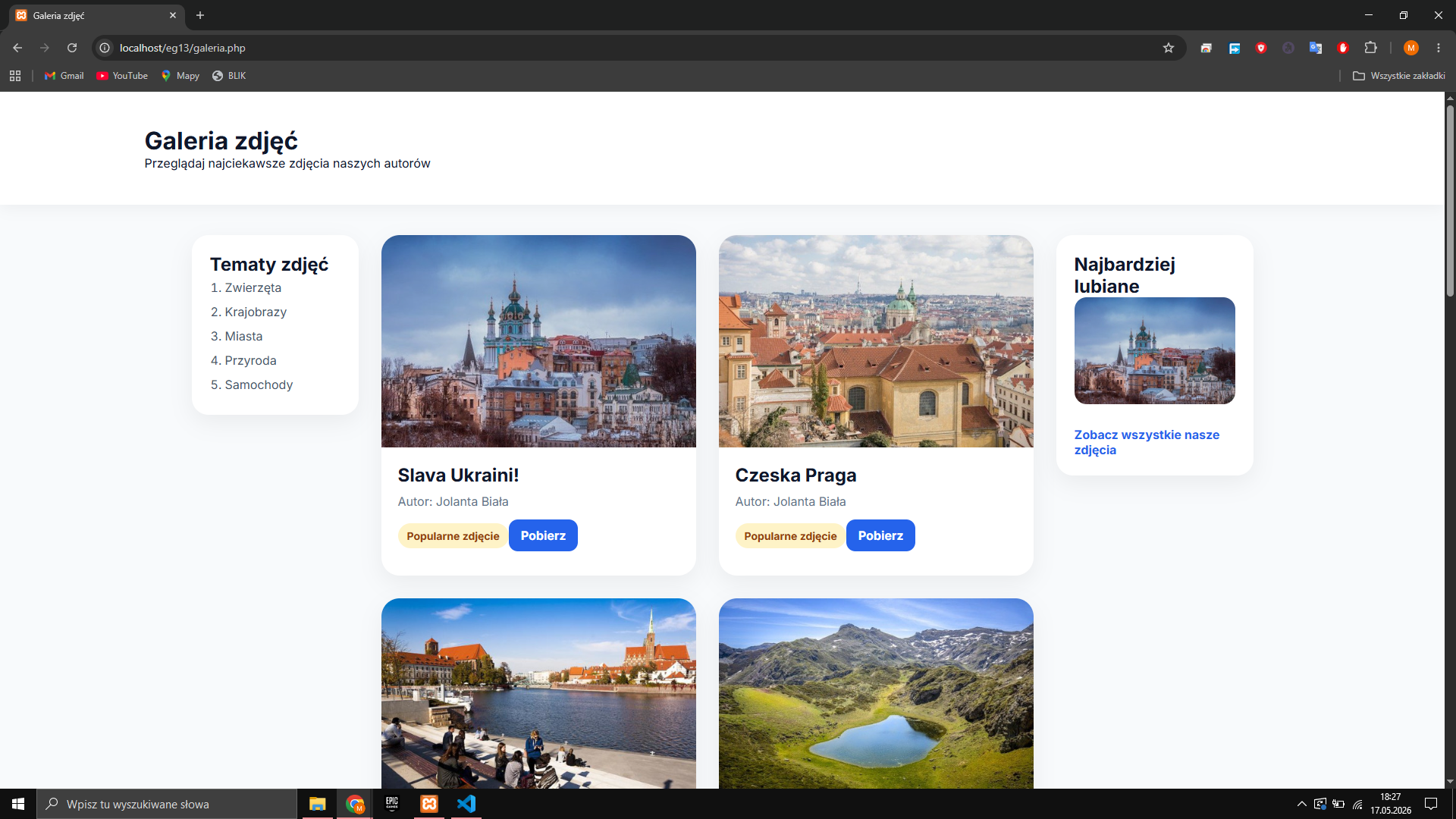1456x819 pixels.
Task: Click the red shield extension icon
Action: [x=1261, y=48]
